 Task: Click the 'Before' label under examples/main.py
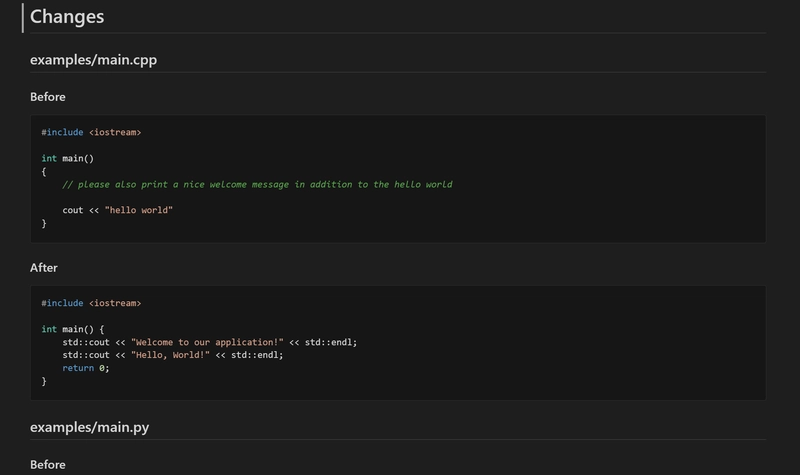pyautogui.click(x=47, y=465)
